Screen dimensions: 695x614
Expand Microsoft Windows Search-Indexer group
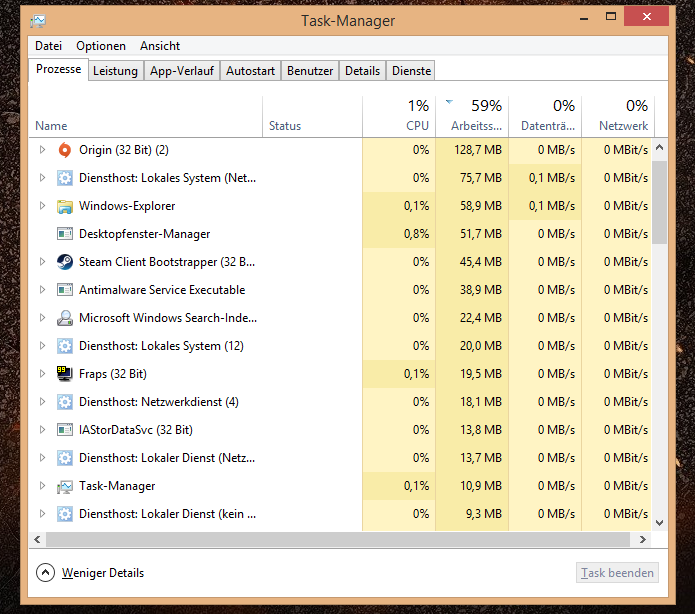[43, 317]
